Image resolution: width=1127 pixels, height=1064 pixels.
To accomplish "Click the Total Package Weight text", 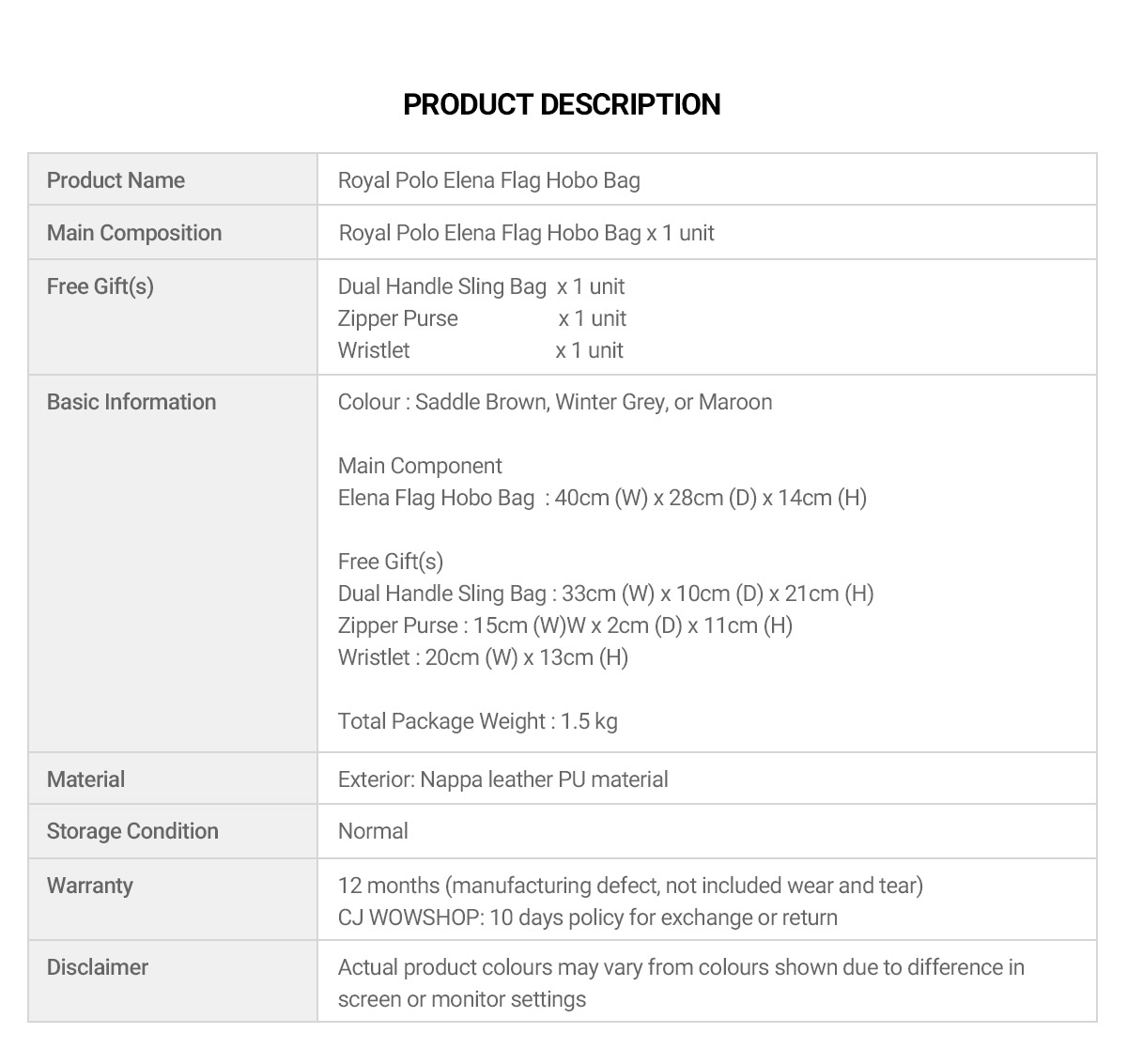I will (x=478, y=721).
